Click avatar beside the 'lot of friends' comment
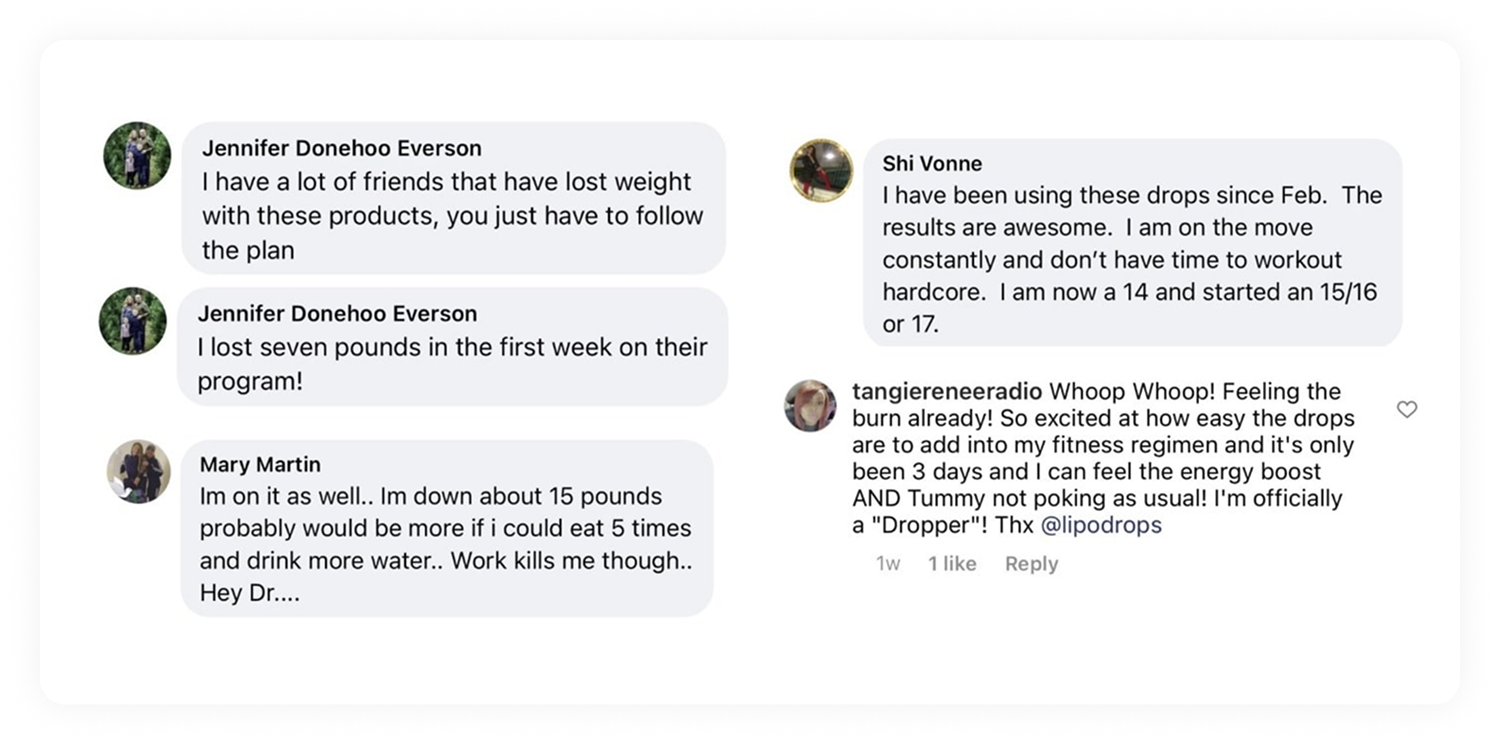 pos(137,155)
